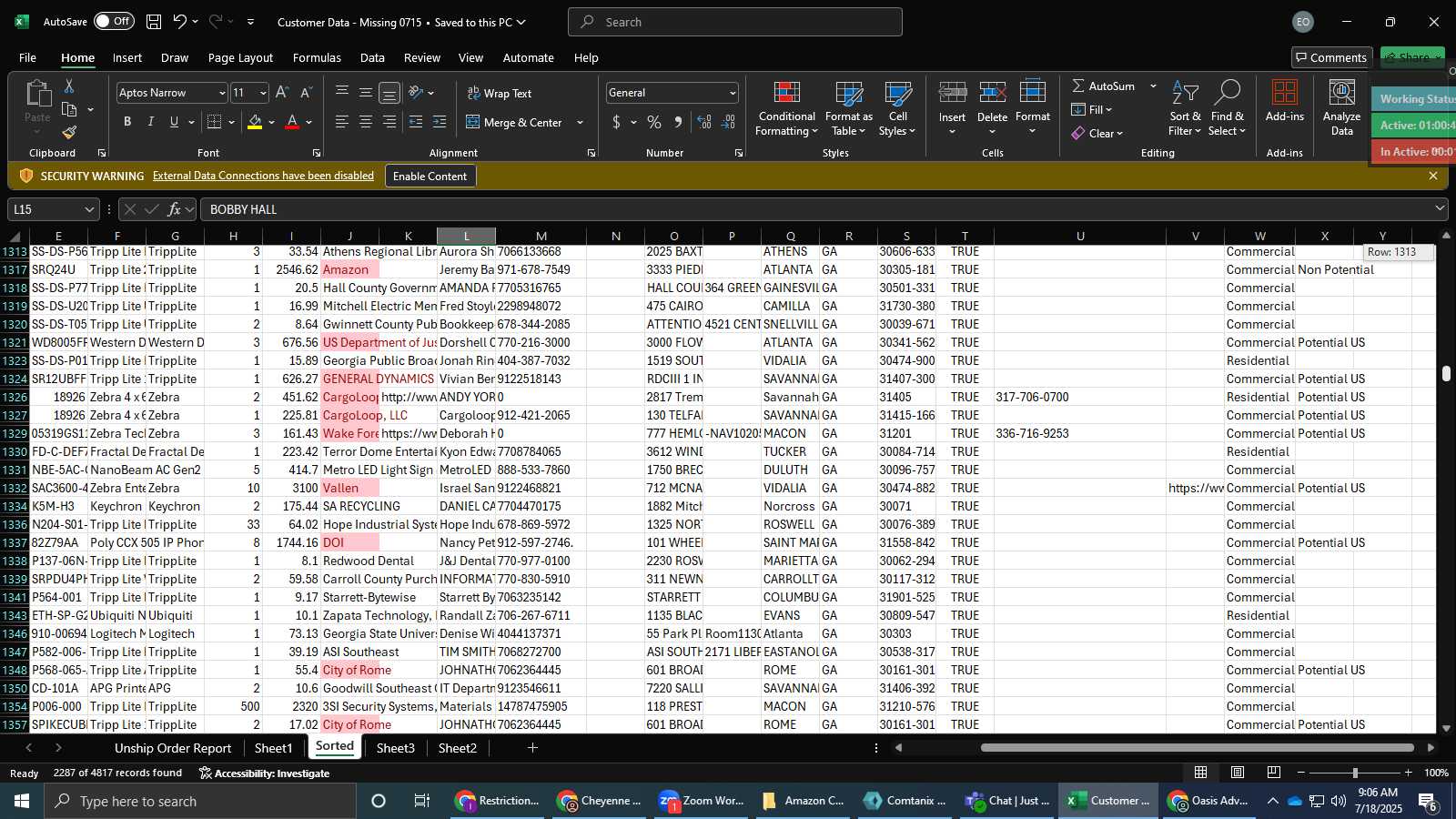Apply Italic formatting
1456x819 pixels.
151,122
